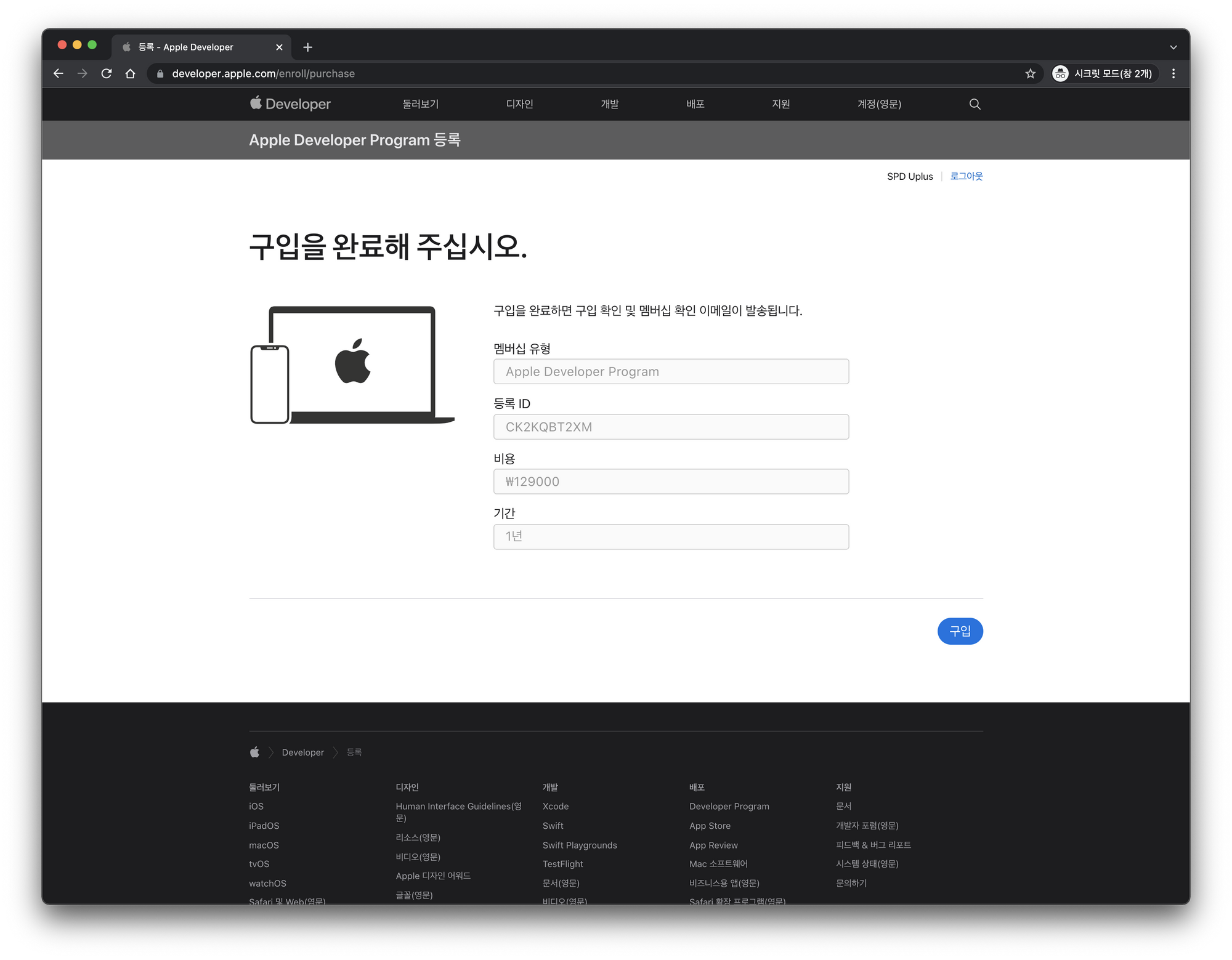
Task: Click the 로그아웃 link
Action: 966,176
